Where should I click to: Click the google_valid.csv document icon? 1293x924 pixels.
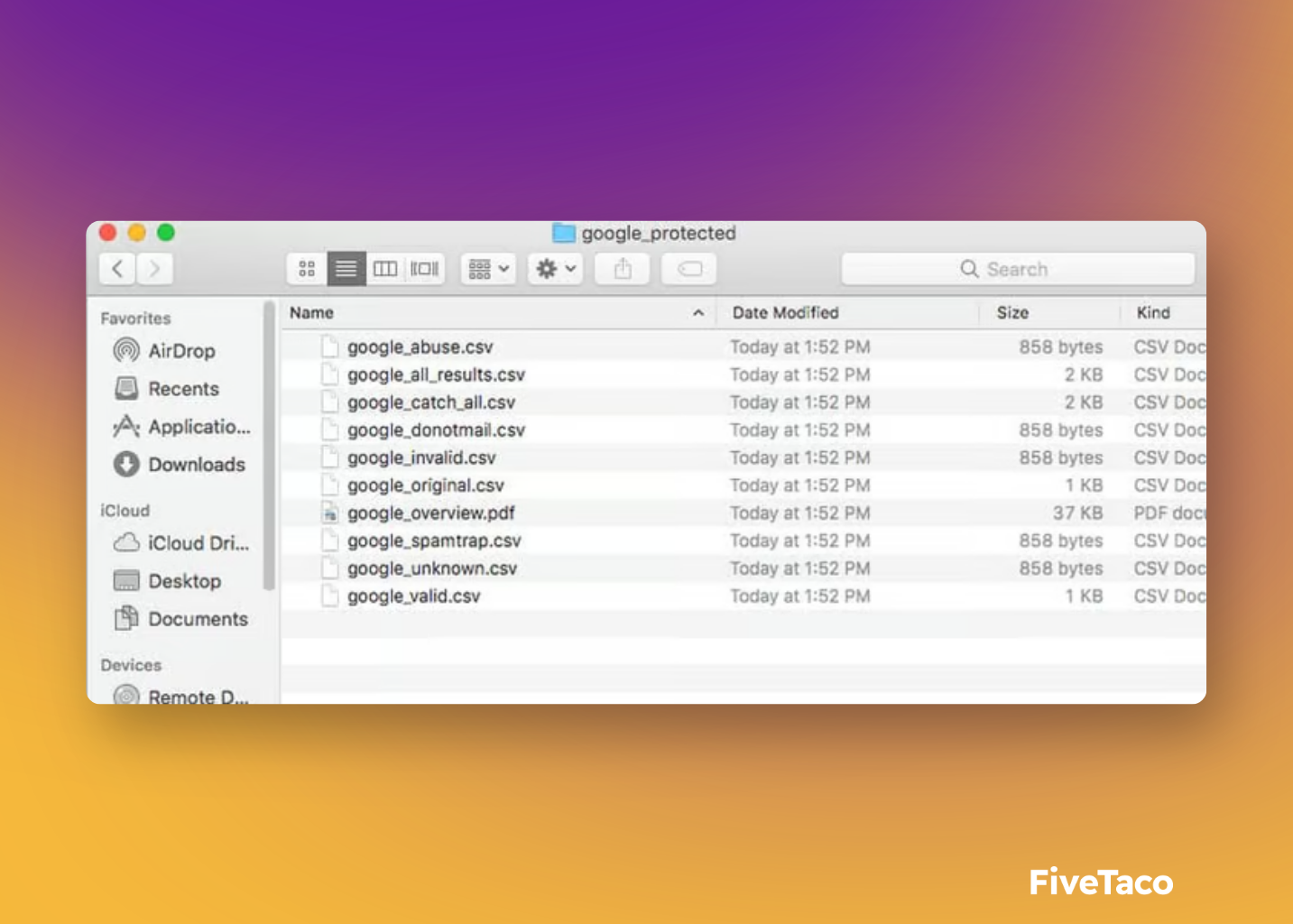click(330, 596)
